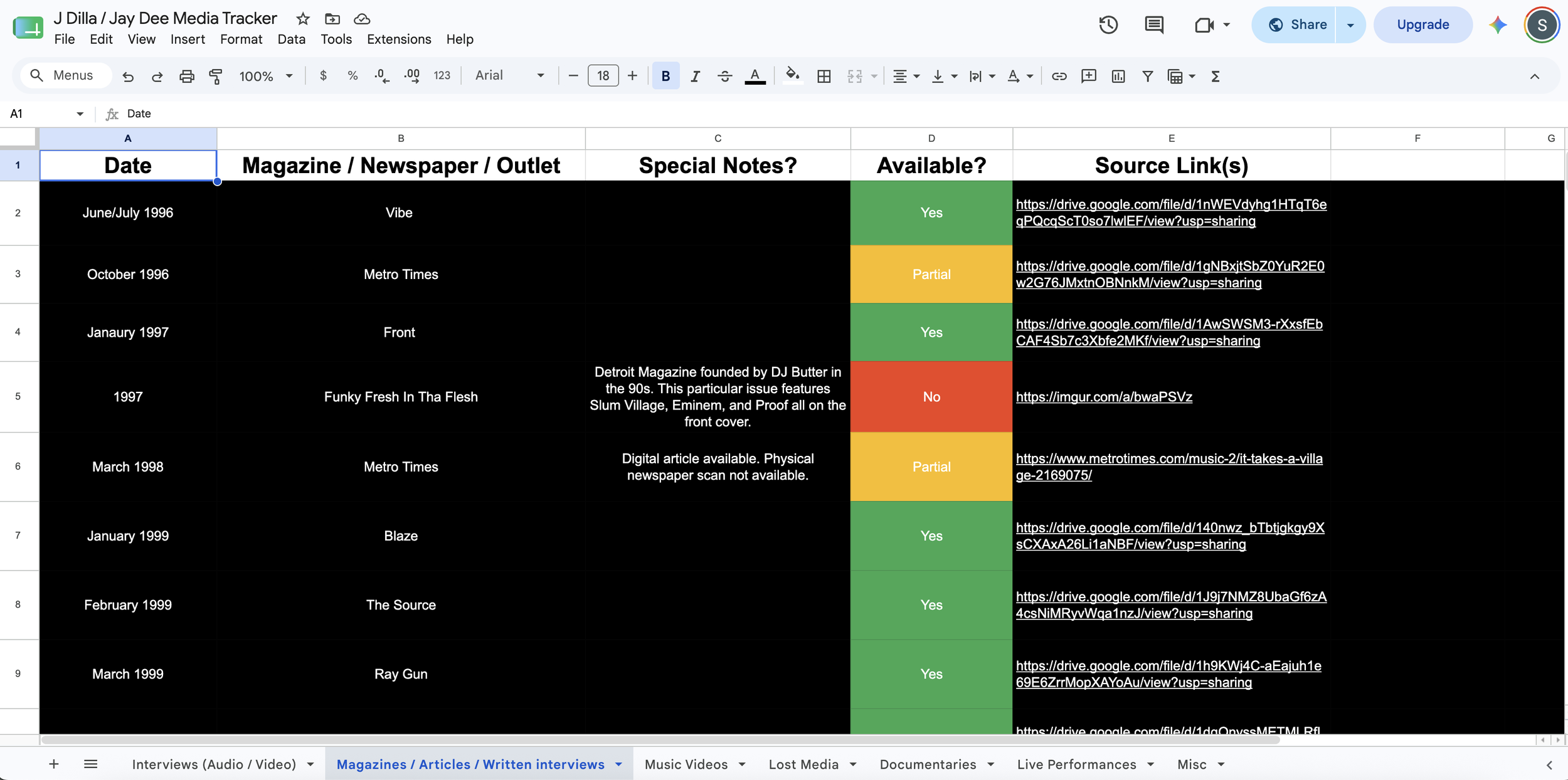Open the Google Sheets home icon

[x=28, y=28]
